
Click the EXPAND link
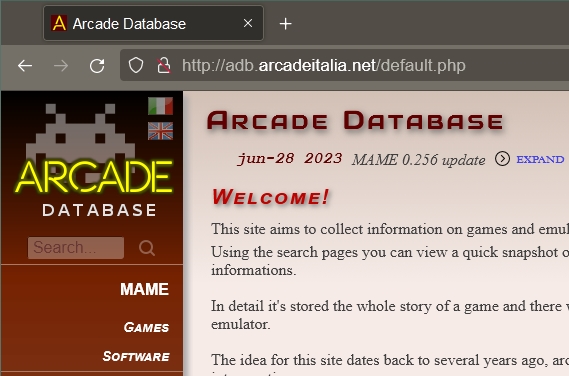(x=540, y=159)
